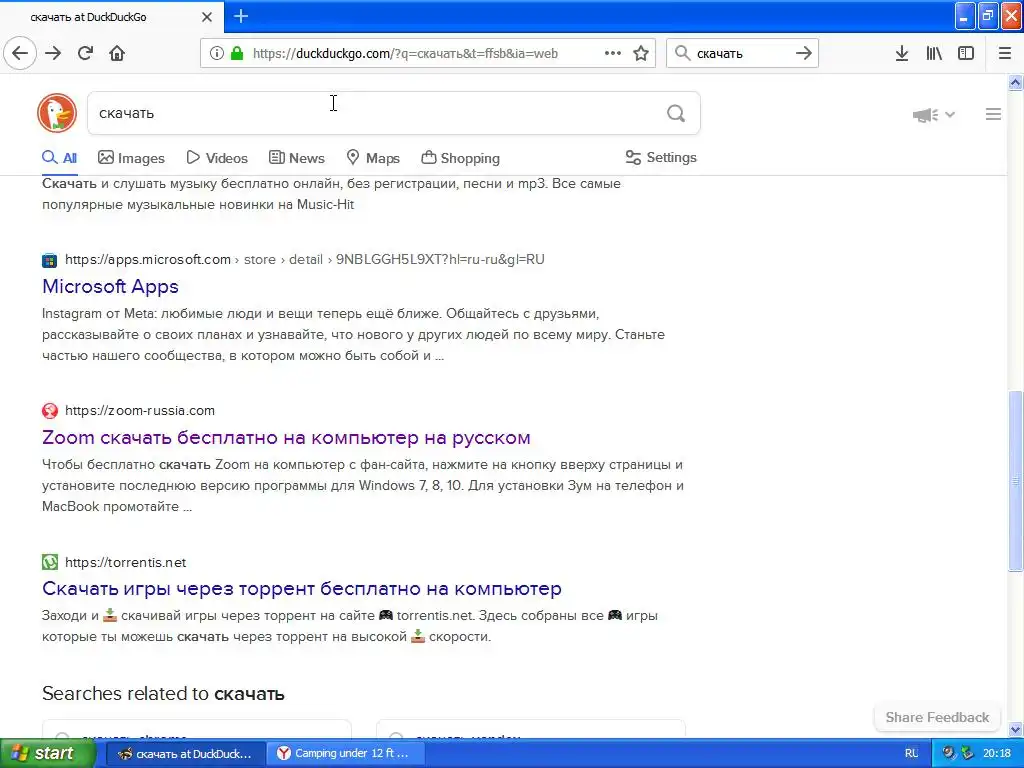Image resolution: width=1024 pixels, height=768 pixels.
Task: Open page actions three-dots menu
Action: pos(613,53)
